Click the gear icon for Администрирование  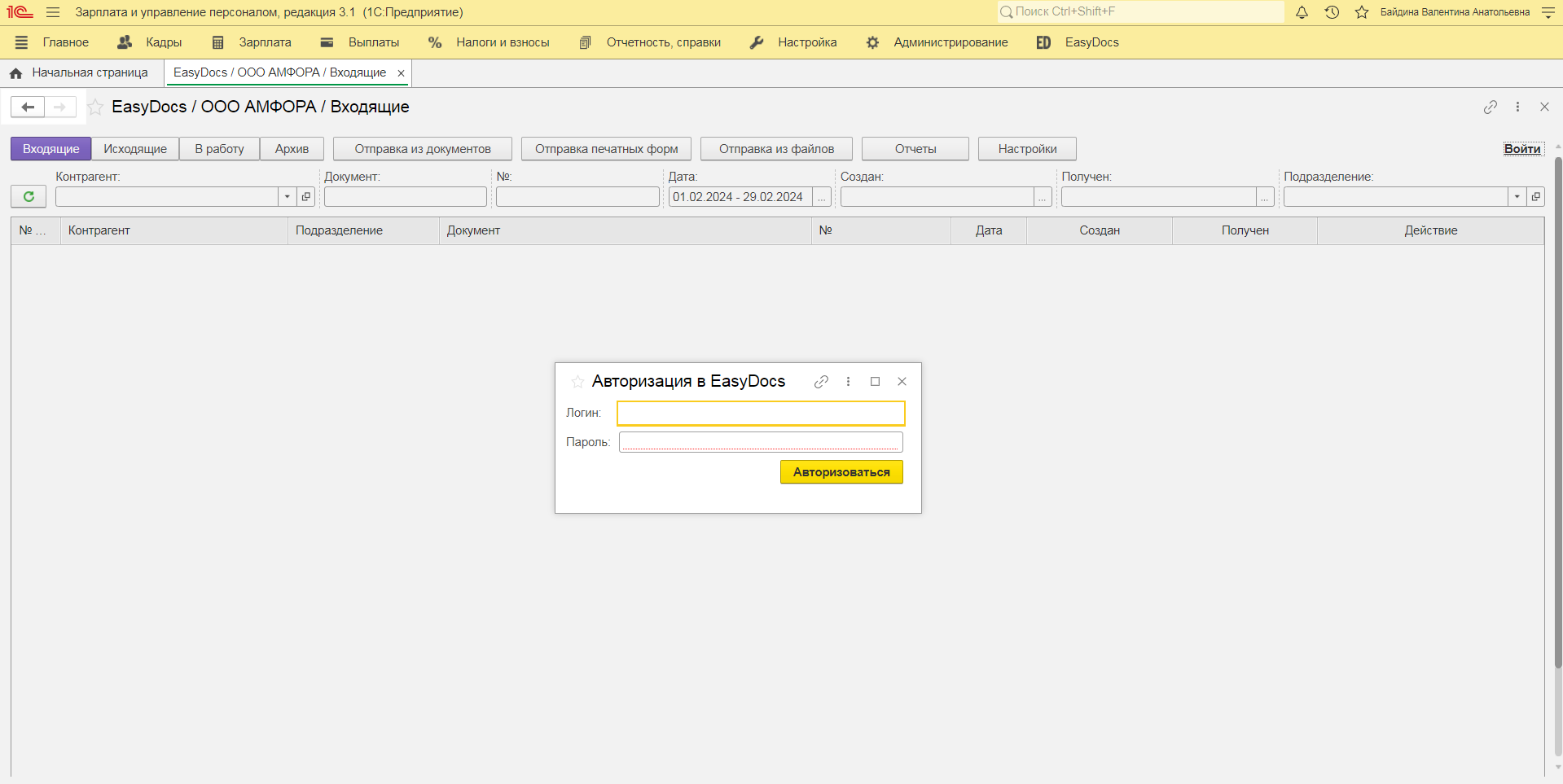pyautogui.click(x=872, y=42)
